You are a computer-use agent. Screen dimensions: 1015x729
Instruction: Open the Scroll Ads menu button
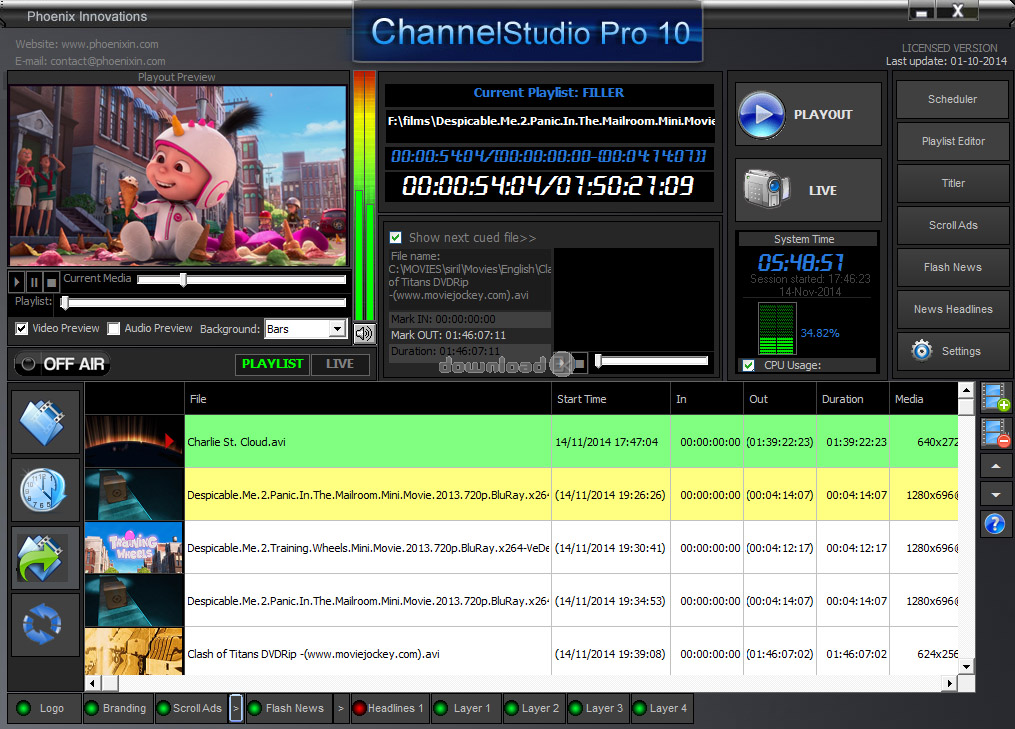(x=953, y=225)
